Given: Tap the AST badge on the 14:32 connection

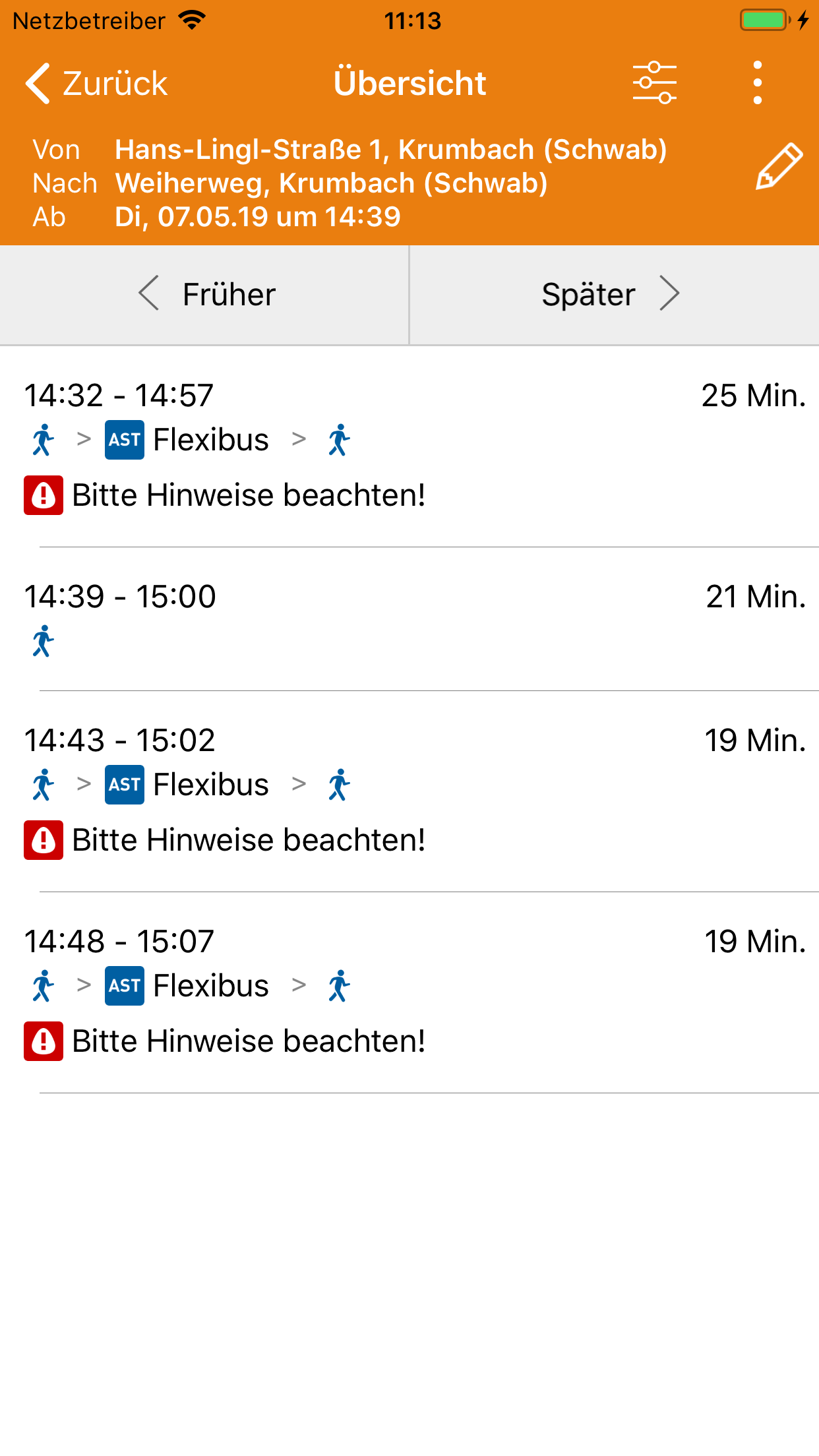Looking at the screenshot, I should coord(125,440).
